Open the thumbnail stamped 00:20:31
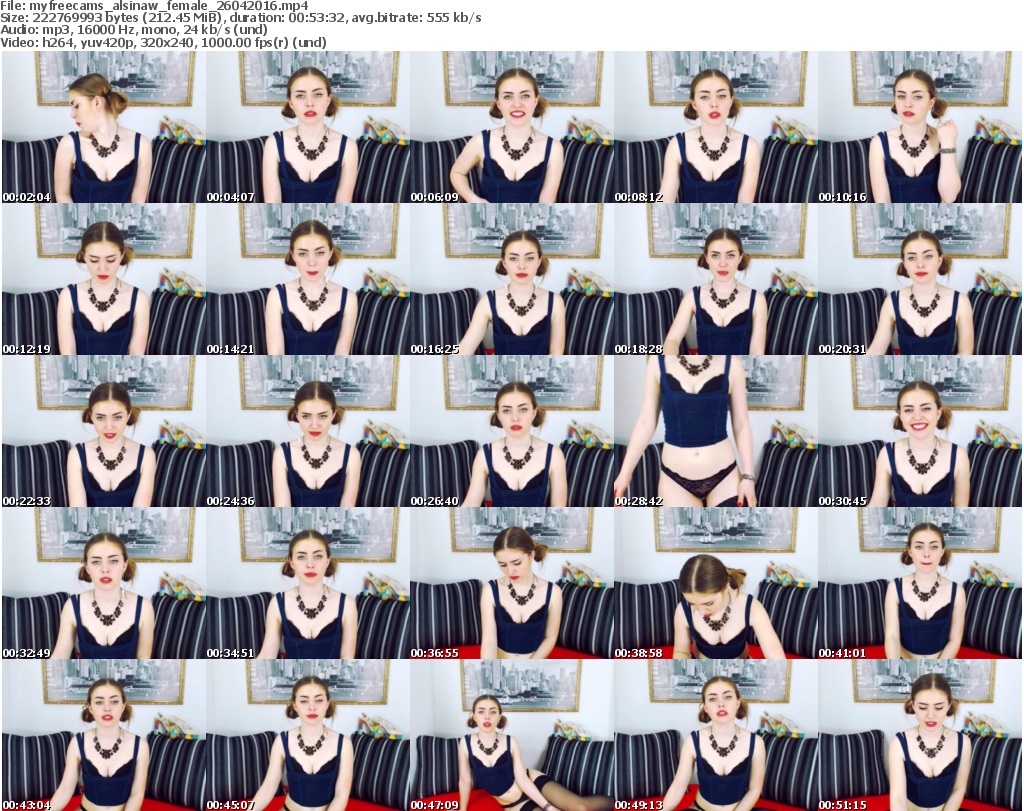 pyautogui.click(x=920, y=279)
